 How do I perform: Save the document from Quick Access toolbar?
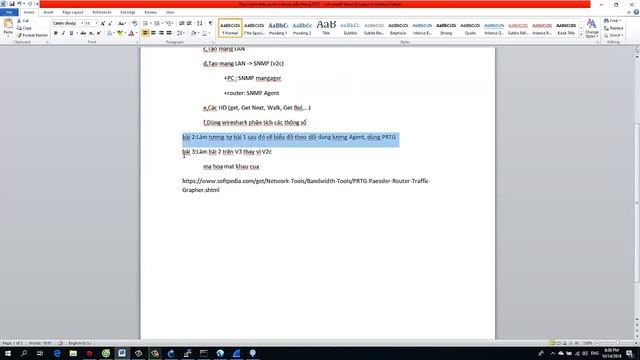click(12, 4)
